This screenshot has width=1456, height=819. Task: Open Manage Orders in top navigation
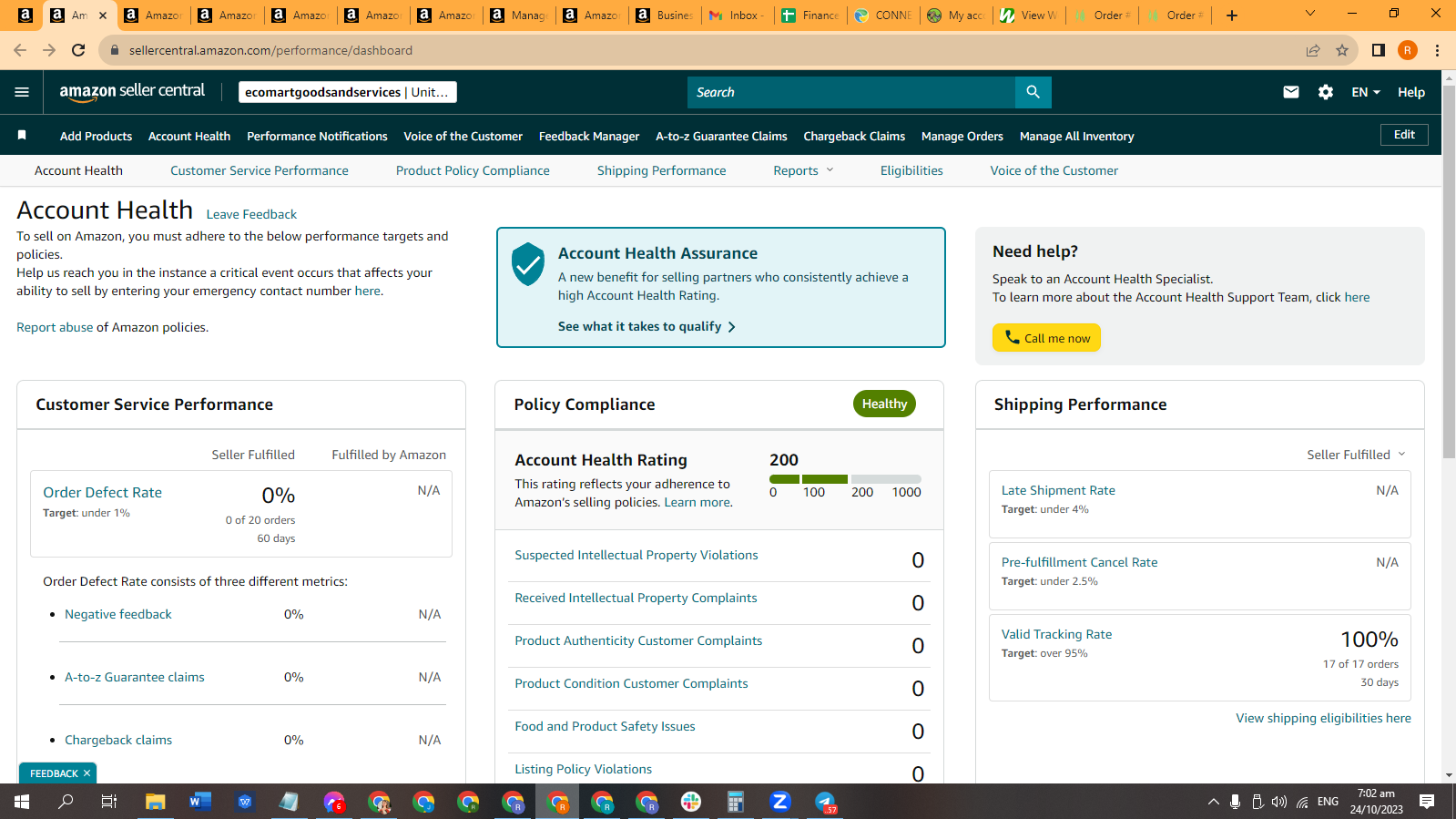click(962, 136)
